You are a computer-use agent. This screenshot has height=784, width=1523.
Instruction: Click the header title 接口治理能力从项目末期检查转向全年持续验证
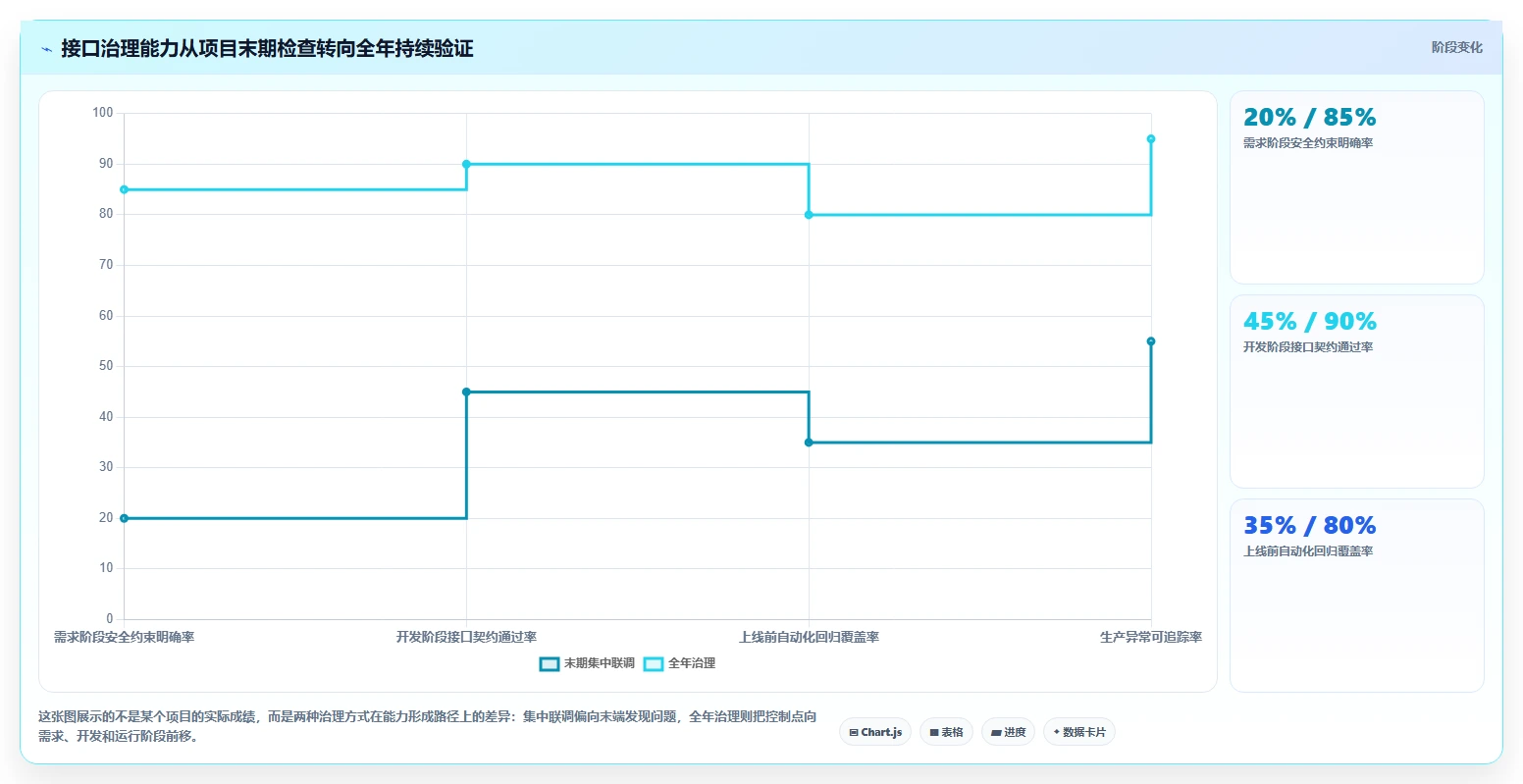(267, 48)
